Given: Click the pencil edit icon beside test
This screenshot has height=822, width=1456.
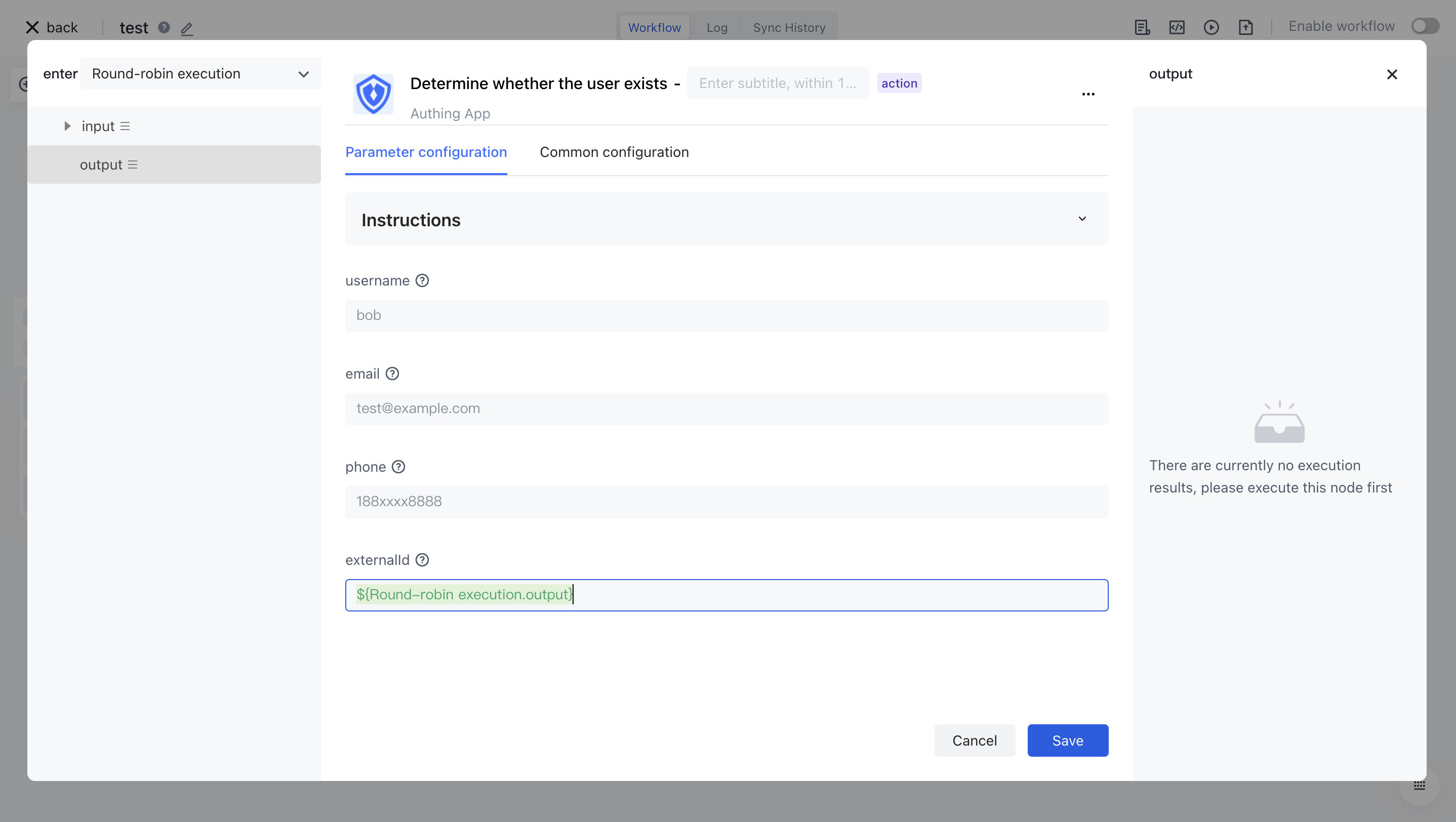Looking at the screenshot, I should tap(187, 28).
